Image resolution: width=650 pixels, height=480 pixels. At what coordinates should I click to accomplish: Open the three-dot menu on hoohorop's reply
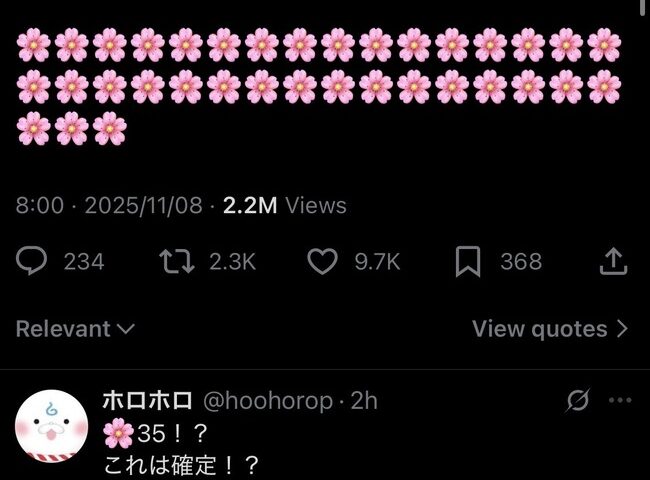[x=620, y=400]
